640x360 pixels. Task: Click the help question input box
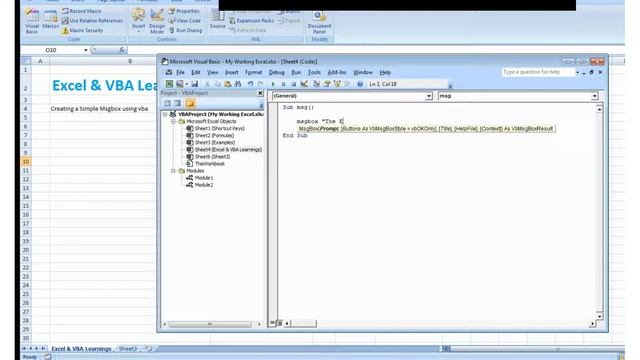point(538,72)
